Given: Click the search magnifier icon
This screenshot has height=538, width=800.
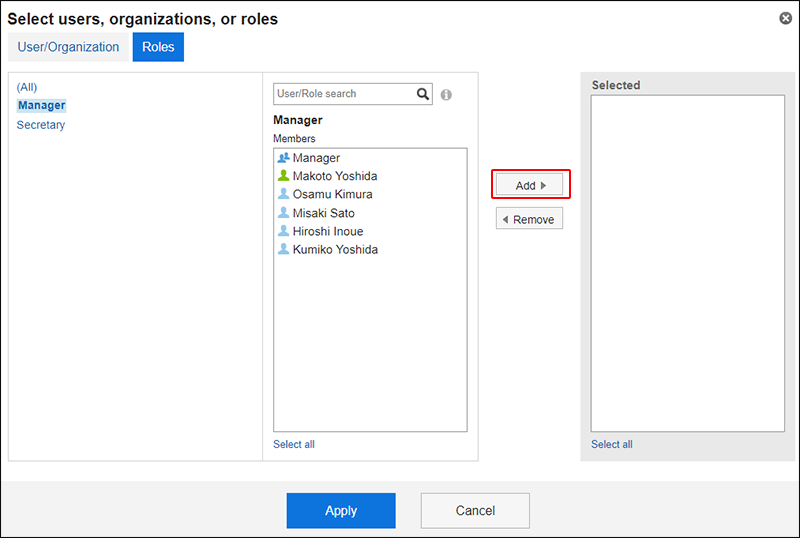Looking at the screenshot, I should click(422, 94).
